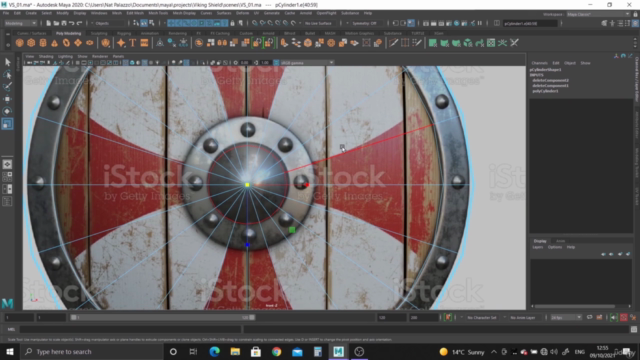Click the layer editor horizontal scrollbar
640x360 pixels.
[575, 306]
